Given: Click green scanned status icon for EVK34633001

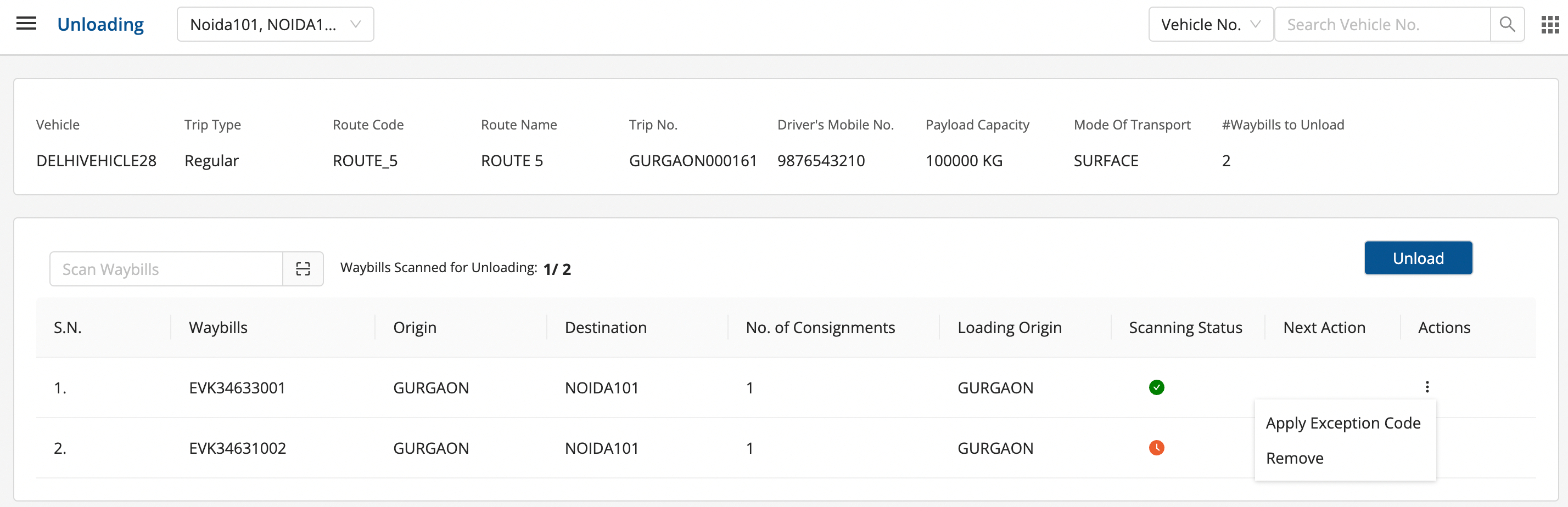Looking at the screenshot, I should click(1156, 388).
